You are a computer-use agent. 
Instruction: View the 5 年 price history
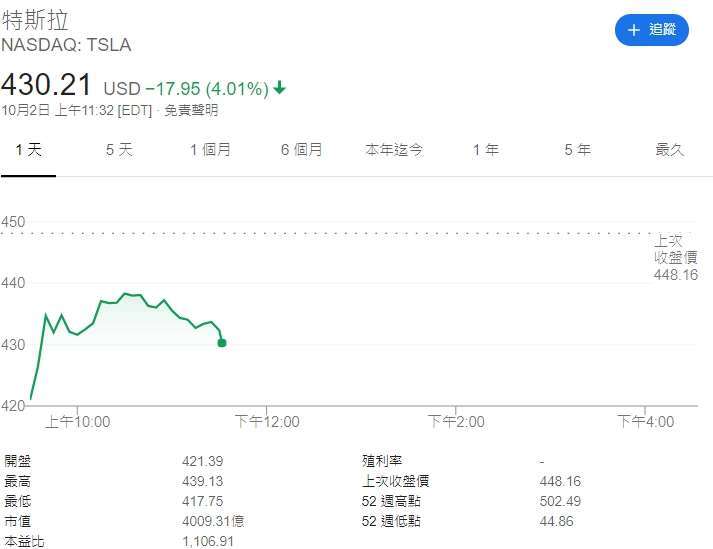(x=577, y=150)
